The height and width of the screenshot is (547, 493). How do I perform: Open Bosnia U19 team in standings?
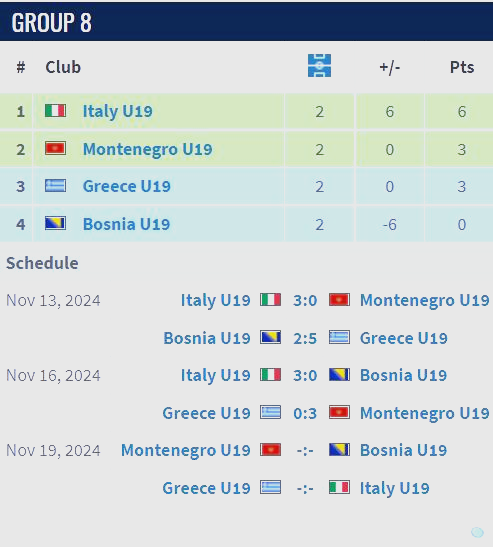(x=126, y=224)
